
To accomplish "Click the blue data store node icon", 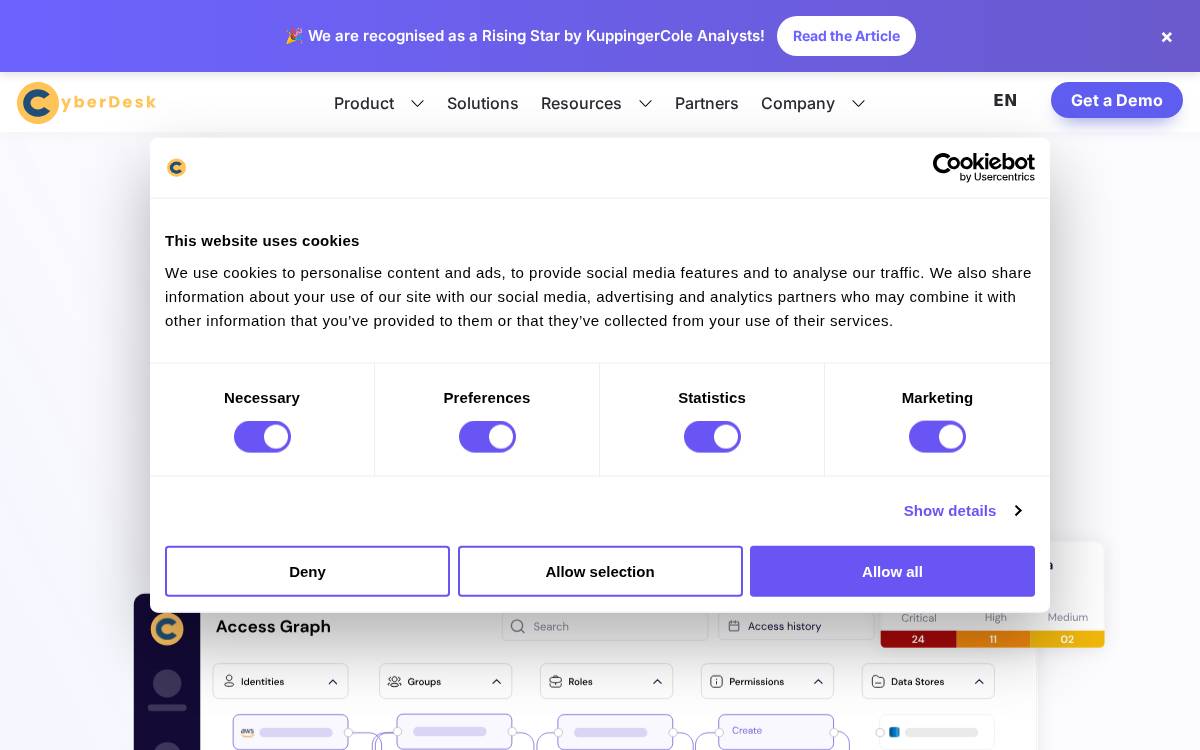I will (894, 732).
